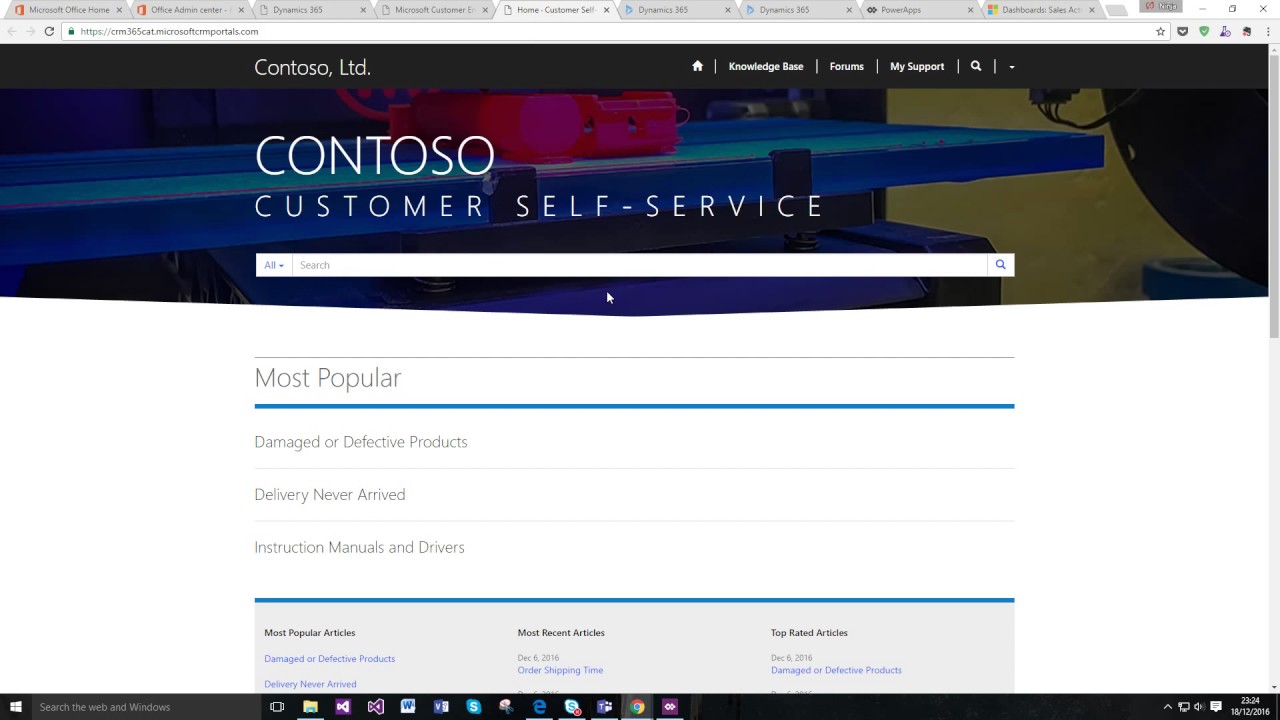Expand the All search filter dropdown

coord(274,265)
